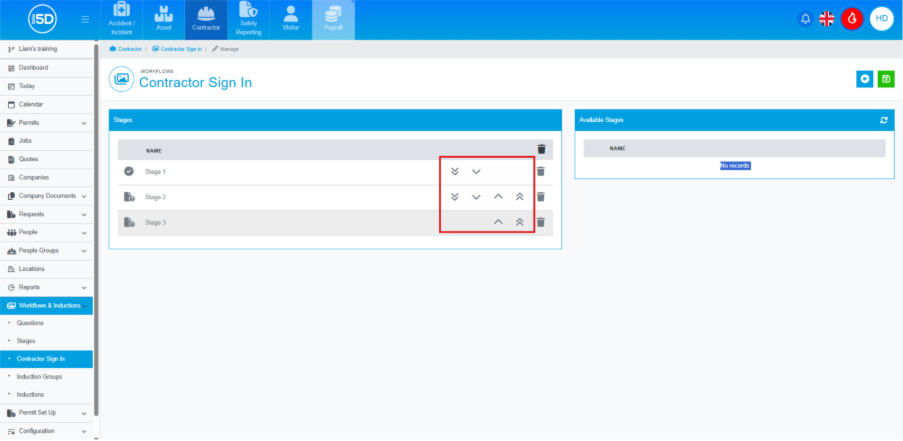Move Stage 1 to bottom with double-down arrow
The height and width of the screenshot is (441, 903).
coord(455,172)
